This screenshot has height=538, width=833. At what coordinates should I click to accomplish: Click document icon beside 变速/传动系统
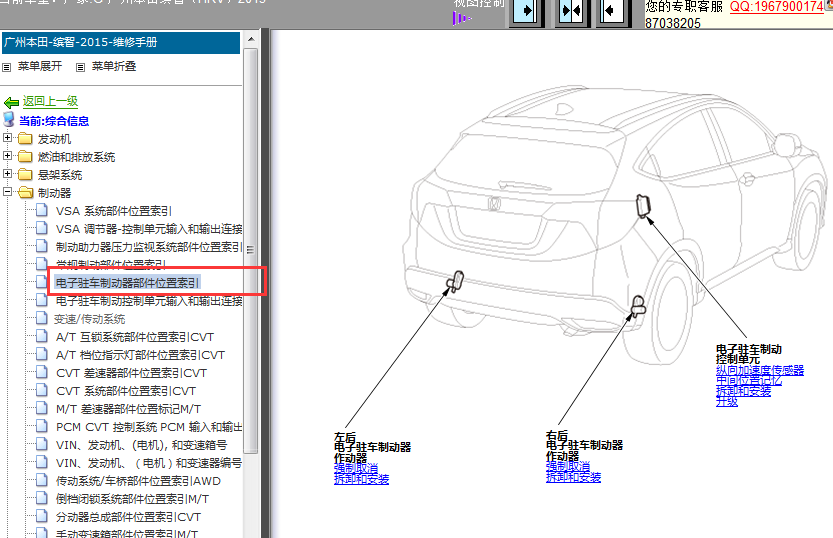coord(41,318)
